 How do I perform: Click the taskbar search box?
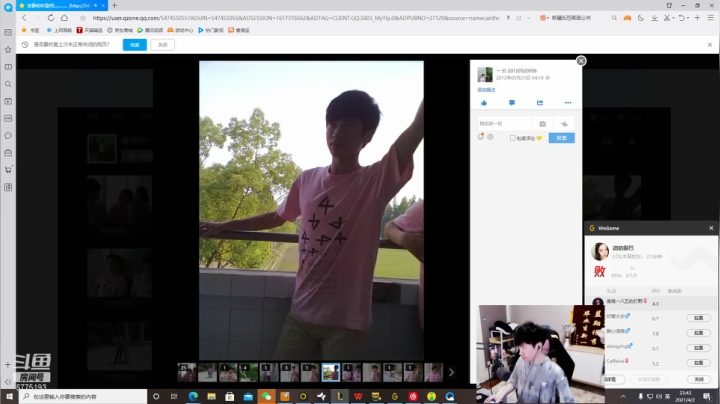[83, 396]
